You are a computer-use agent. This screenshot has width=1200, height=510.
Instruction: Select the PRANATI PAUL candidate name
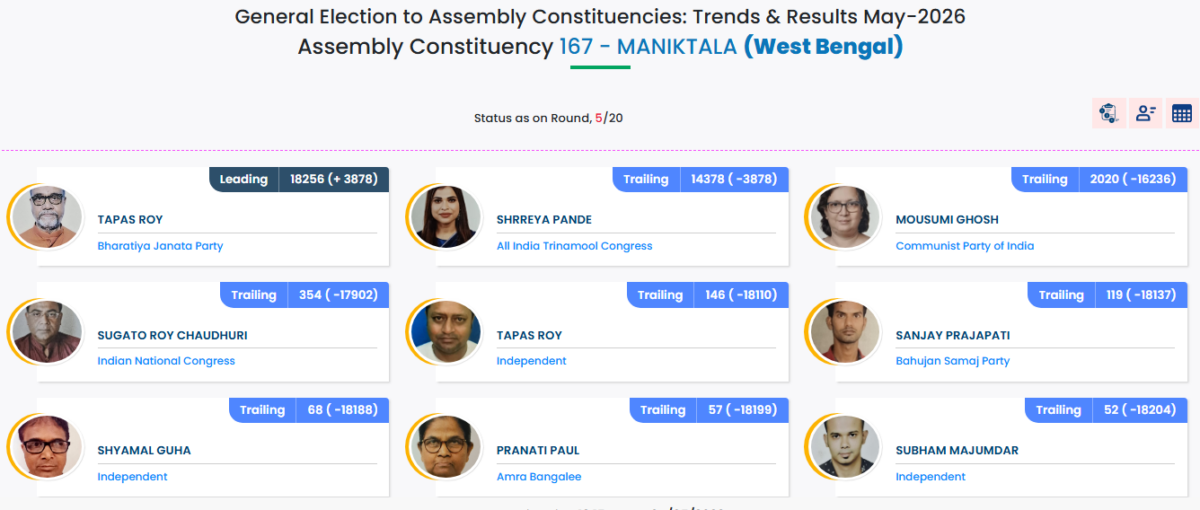(x=538, y=450)
